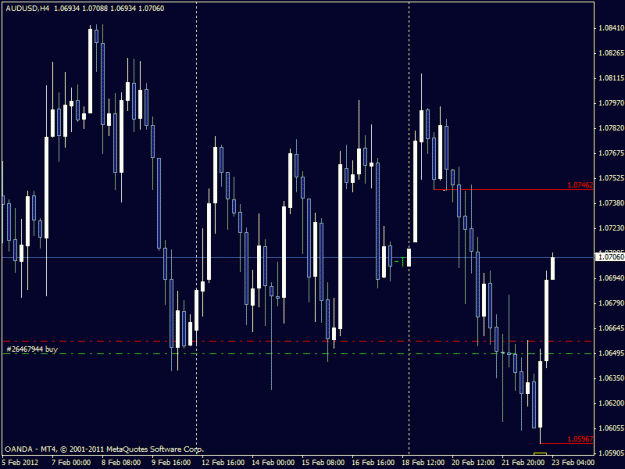Screen dimensions: 625x469
Task: Click the '9 Feb 16:00' time label
Action: click(171, 462)
